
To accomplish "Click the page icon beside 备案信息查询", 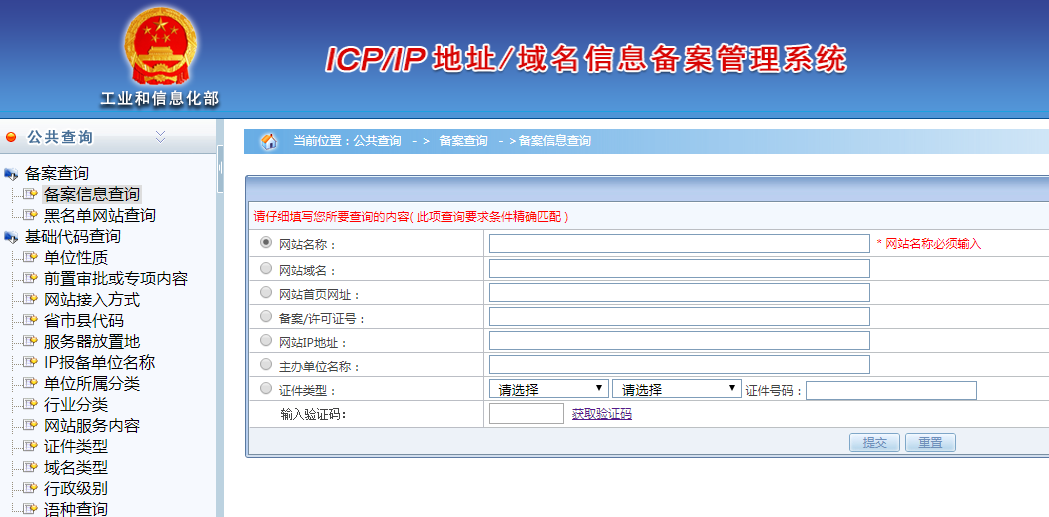I will 30,195.
